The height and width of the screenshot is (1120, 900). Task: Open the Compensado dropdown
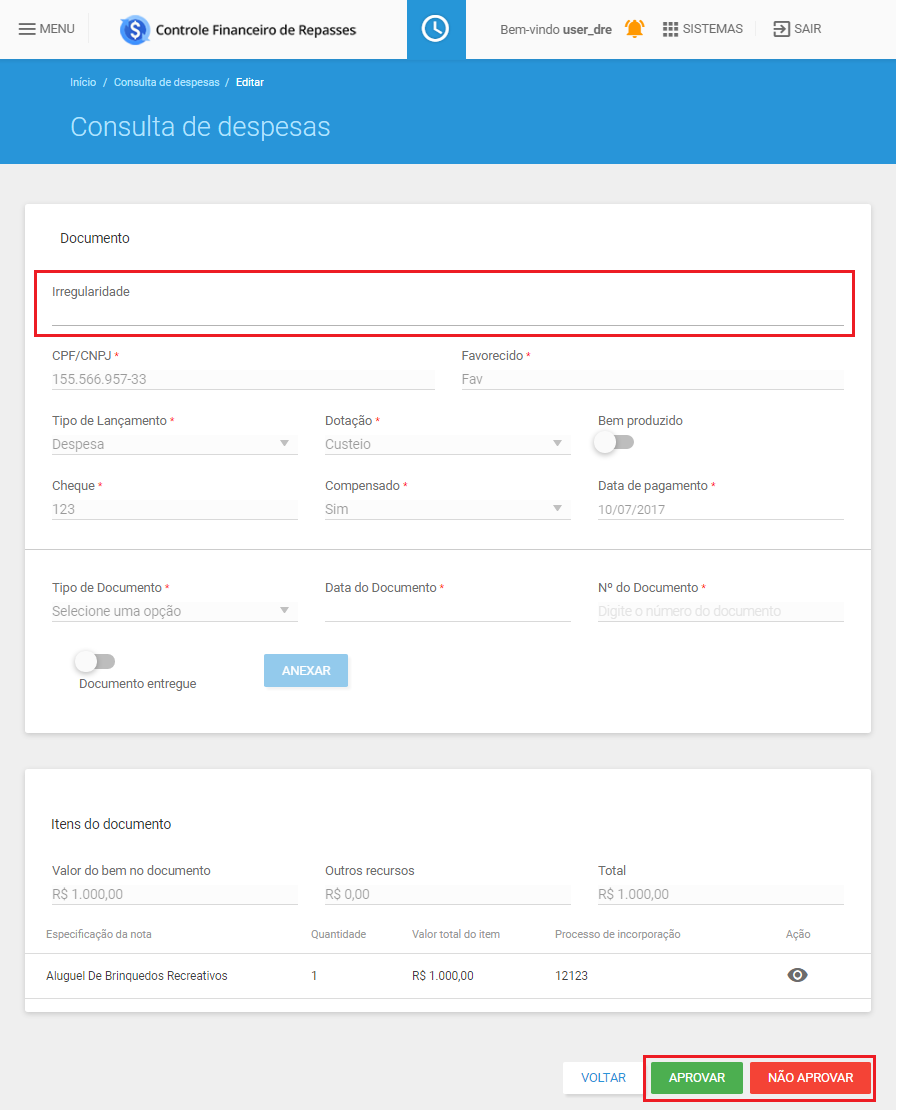click(447, 509)
